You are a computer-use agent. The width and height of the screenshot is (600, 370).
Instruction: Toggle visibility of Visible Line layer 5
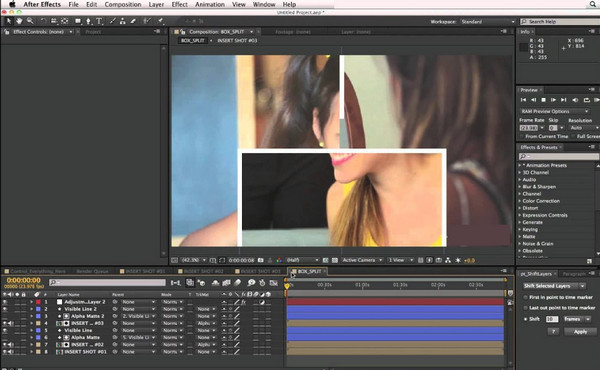click(5, 330)
